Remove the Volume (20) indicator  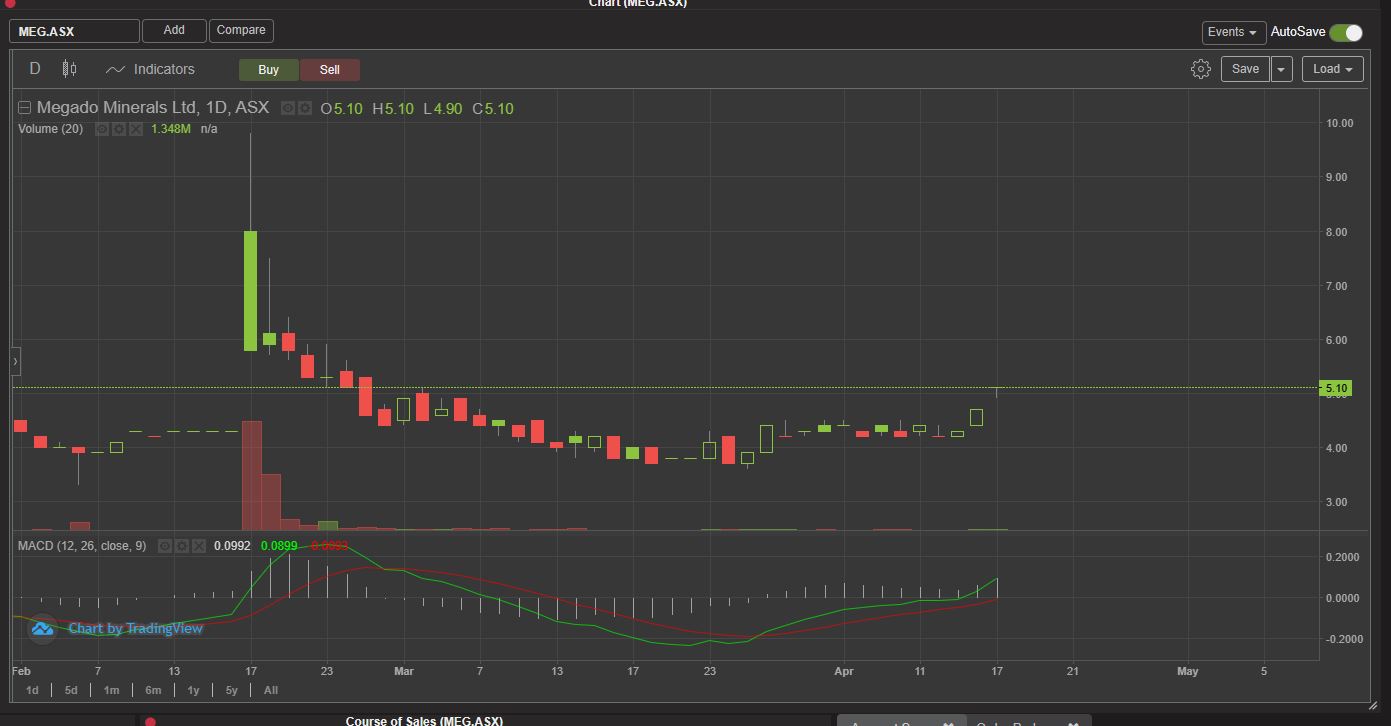136,129
